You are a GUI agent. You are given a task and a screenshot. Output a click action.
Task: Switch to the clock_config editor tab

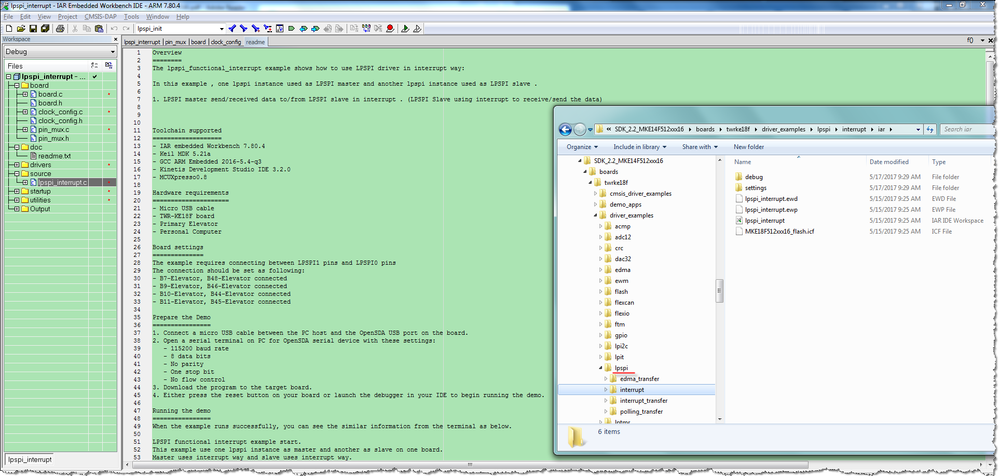pyautogui.click(x=226, y=41)
